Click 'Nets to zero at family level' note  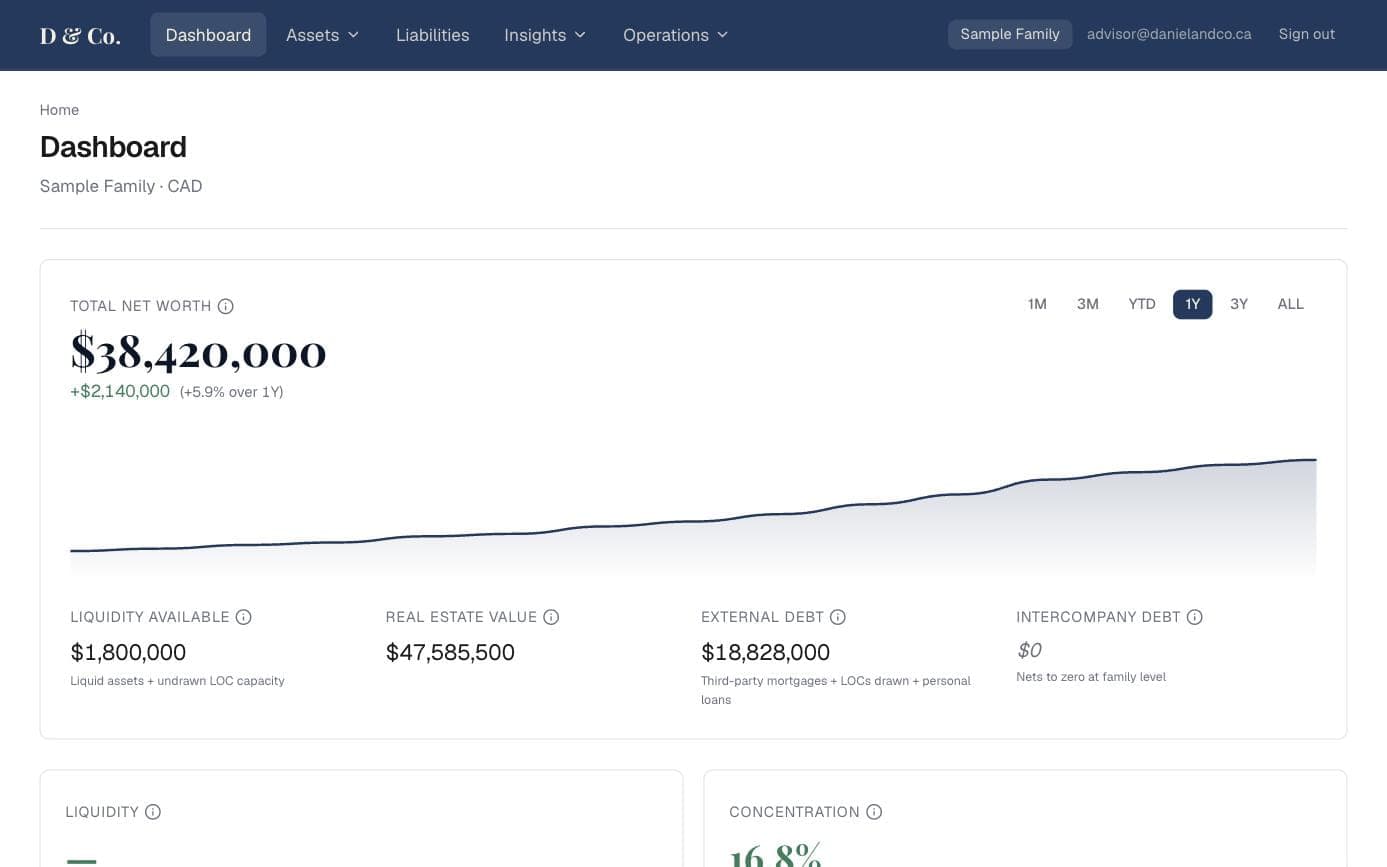click(x=1091, y=677)
